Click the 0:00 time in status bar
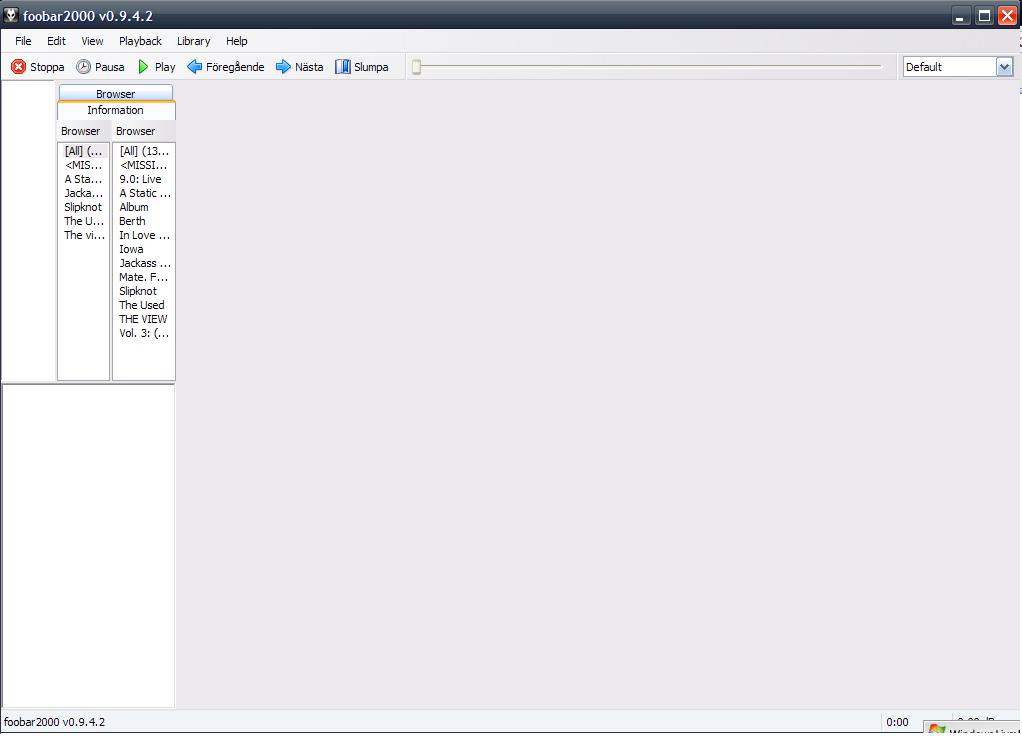Viewport: 1022px width, 736px height. click(x=897, y=722)
